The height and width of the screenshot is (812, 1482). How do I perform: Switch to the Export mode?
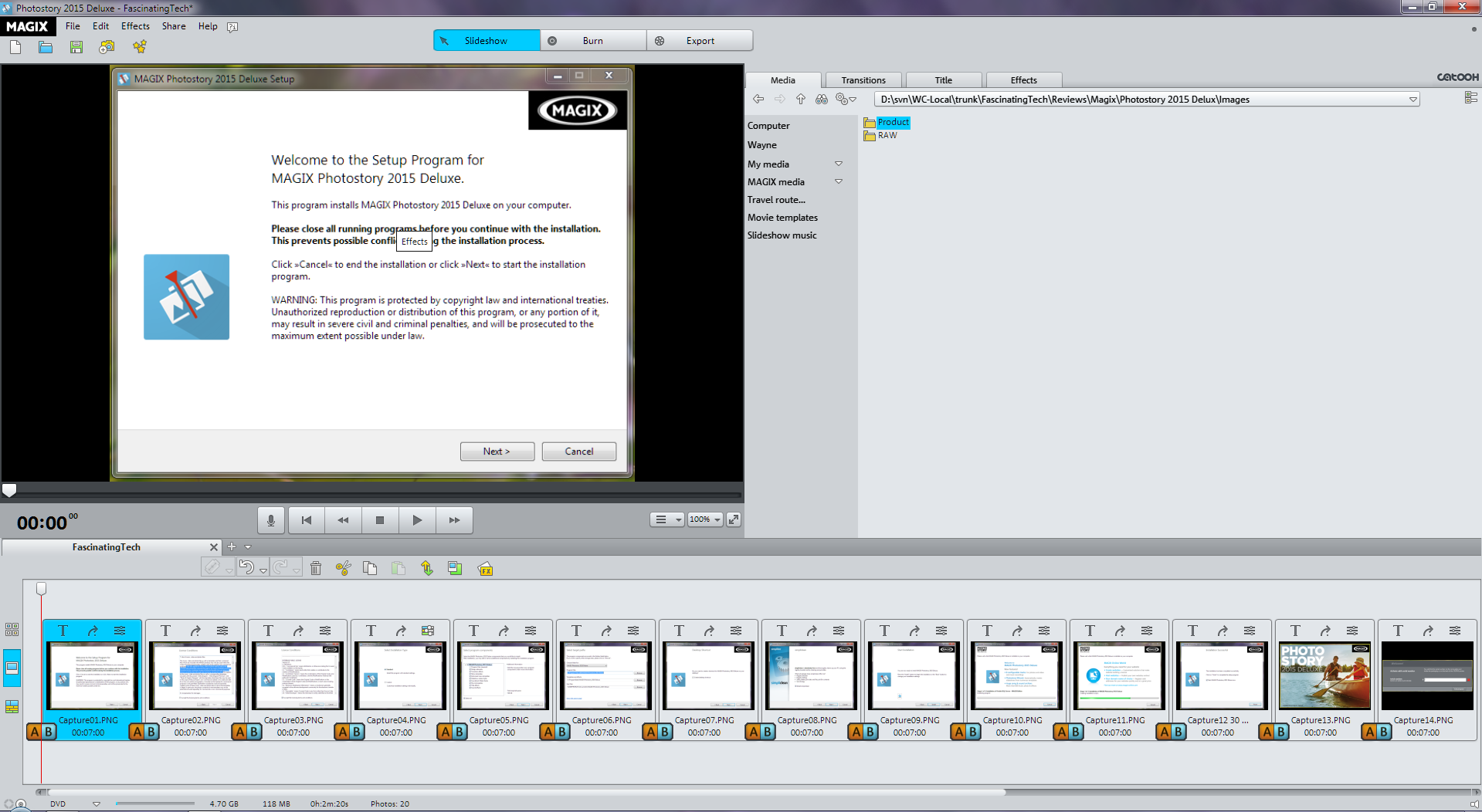coord(700,40)
